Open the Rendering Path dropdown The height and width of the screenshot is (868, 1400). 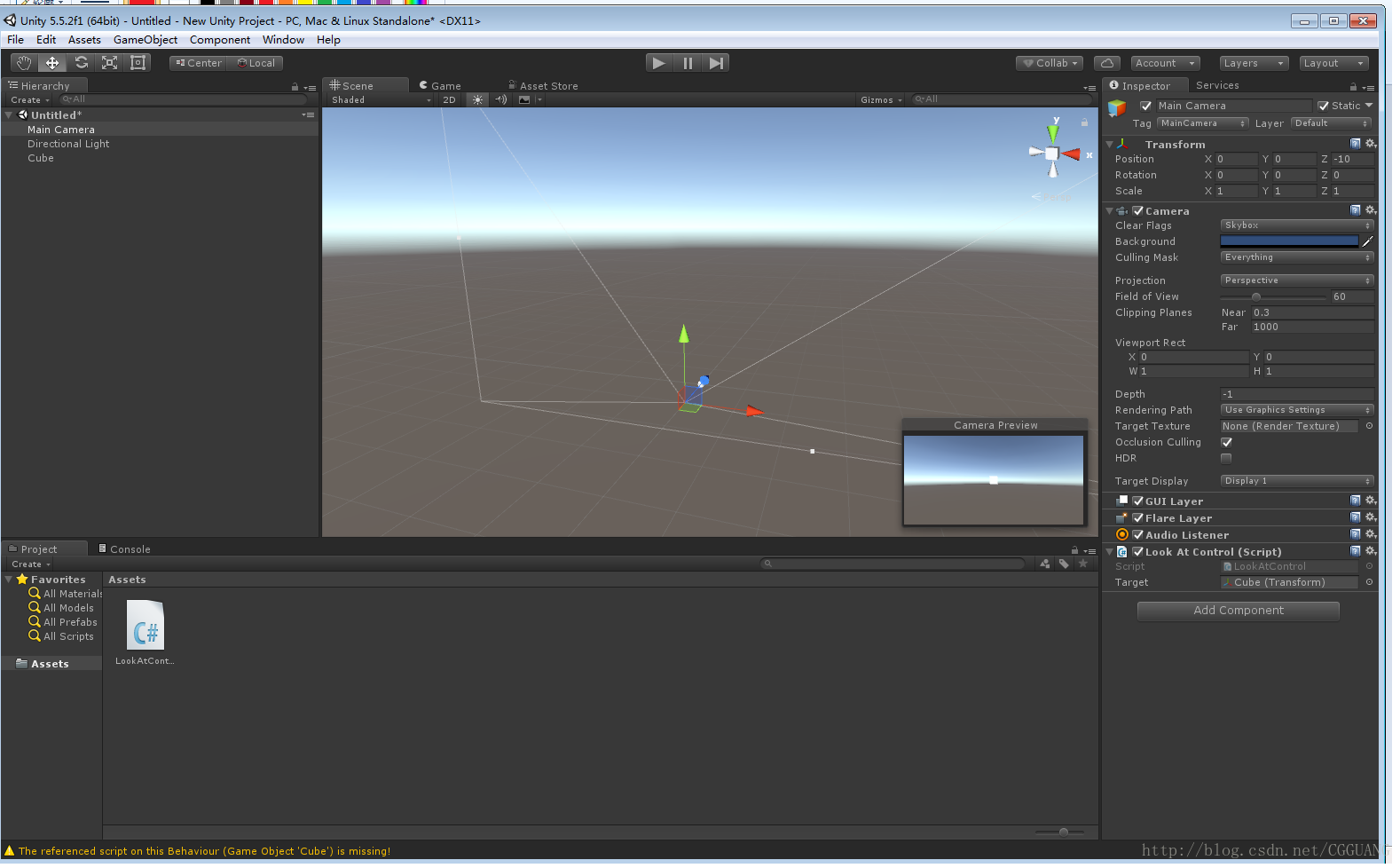click(x=1297, y=410)
